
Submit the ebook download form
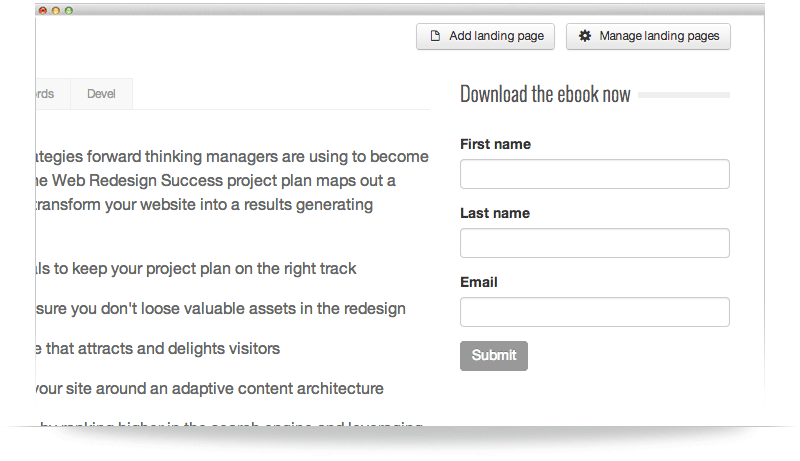[493, 355]
